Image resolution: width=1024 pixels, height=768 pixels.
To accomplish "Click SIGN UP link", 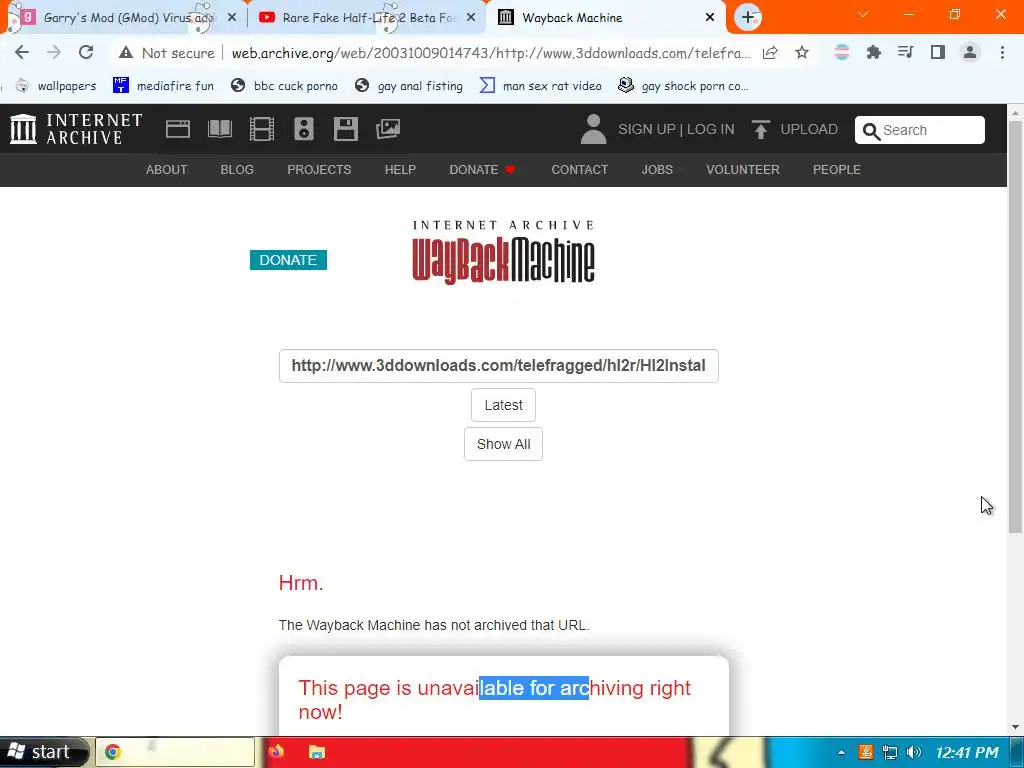I will [x=647, y=129].
